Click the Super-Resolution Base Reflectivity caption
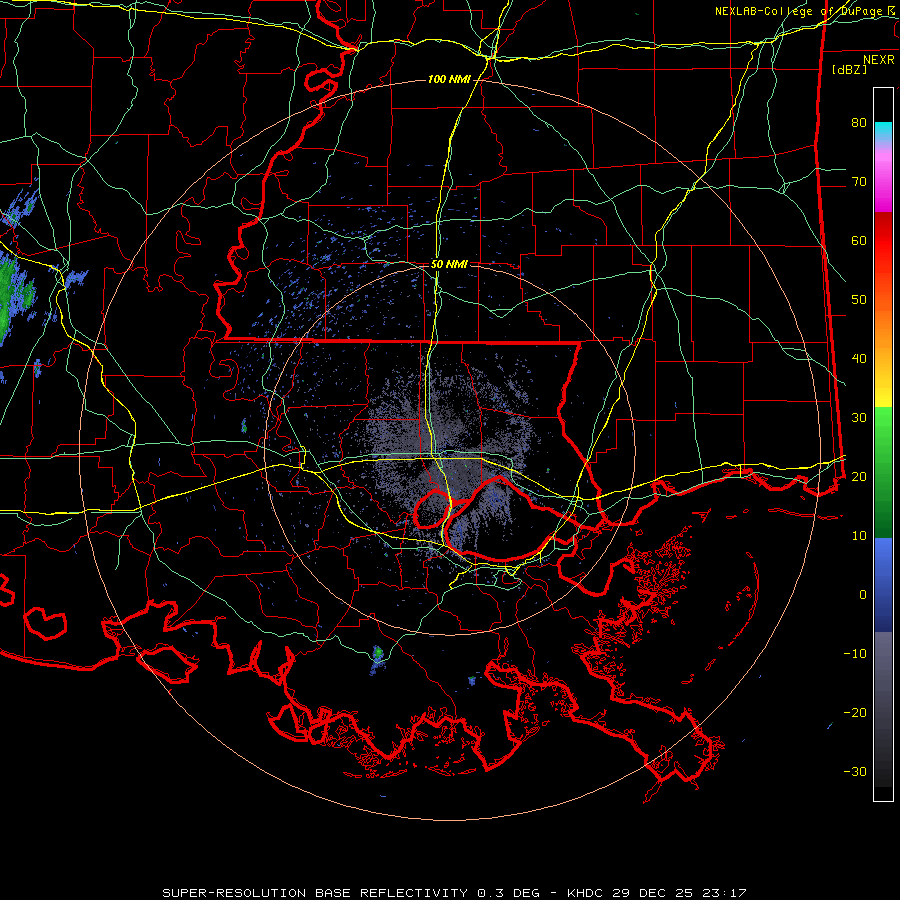 454,893
